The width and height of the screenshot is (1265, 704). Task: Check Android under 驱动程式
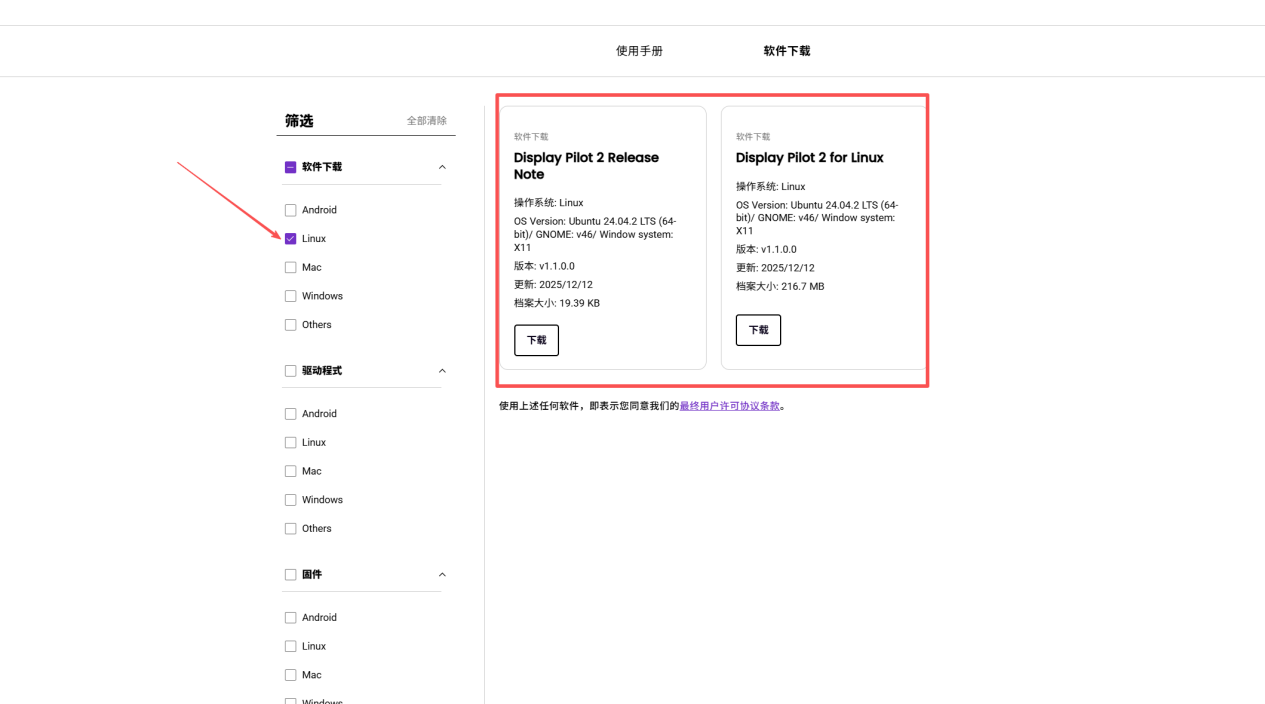pyautogui.click(x=291, y=414)
